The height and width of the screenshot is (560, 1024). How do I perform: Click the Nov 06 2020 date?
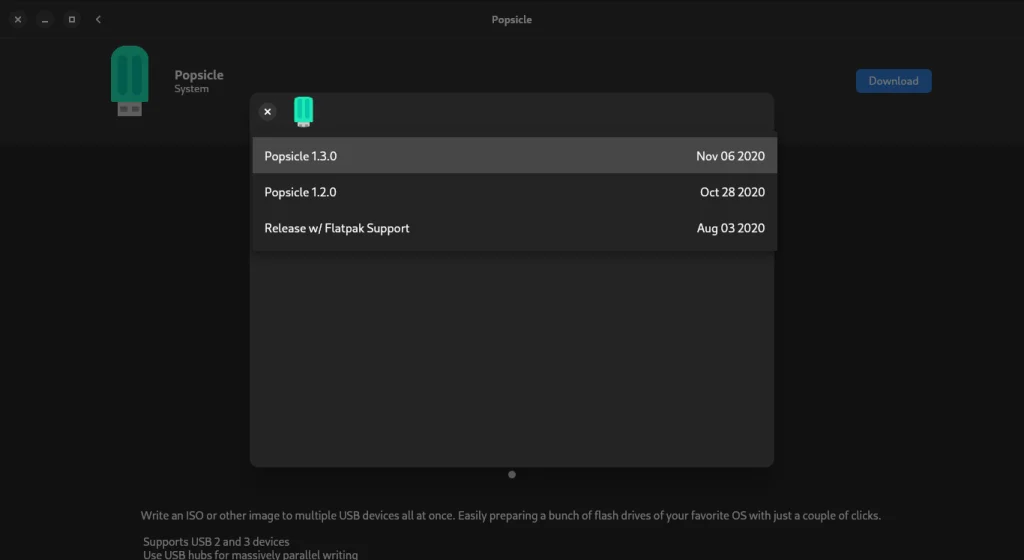pyautogui.click(x=730, y=156)
